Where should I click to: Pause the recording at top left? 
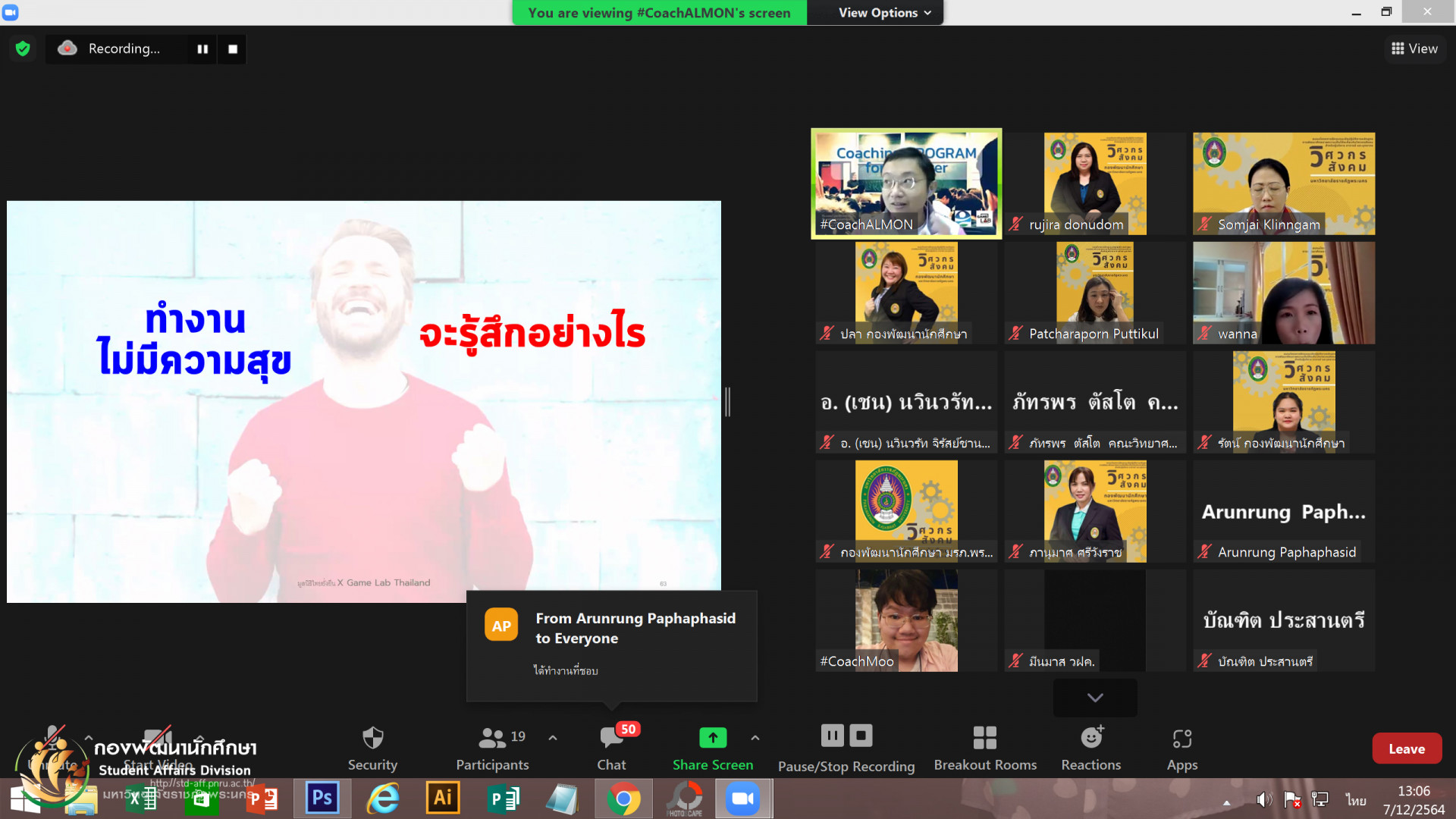tap(202, 49)
